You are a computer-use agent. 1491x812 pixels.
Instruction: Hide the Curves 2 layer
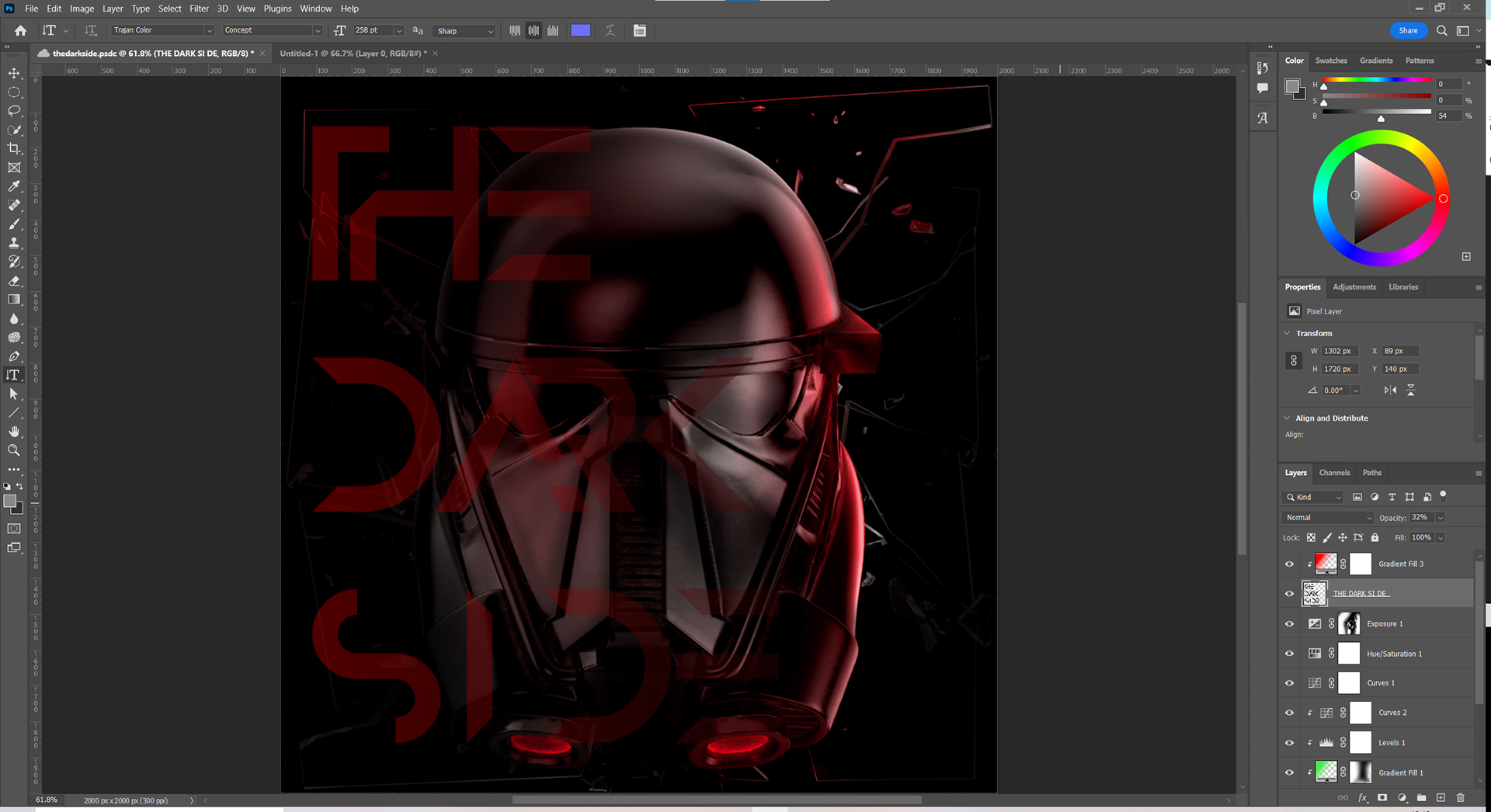(x=1290, y=713)
